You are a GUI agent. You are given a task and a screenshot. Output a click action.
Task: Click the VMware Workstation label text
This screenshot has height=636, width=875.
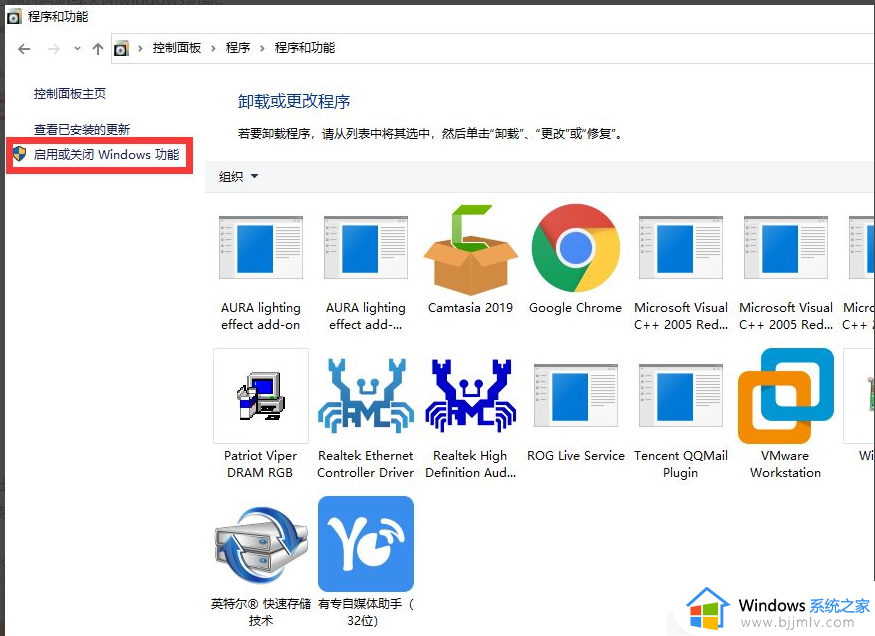[785, 464]
